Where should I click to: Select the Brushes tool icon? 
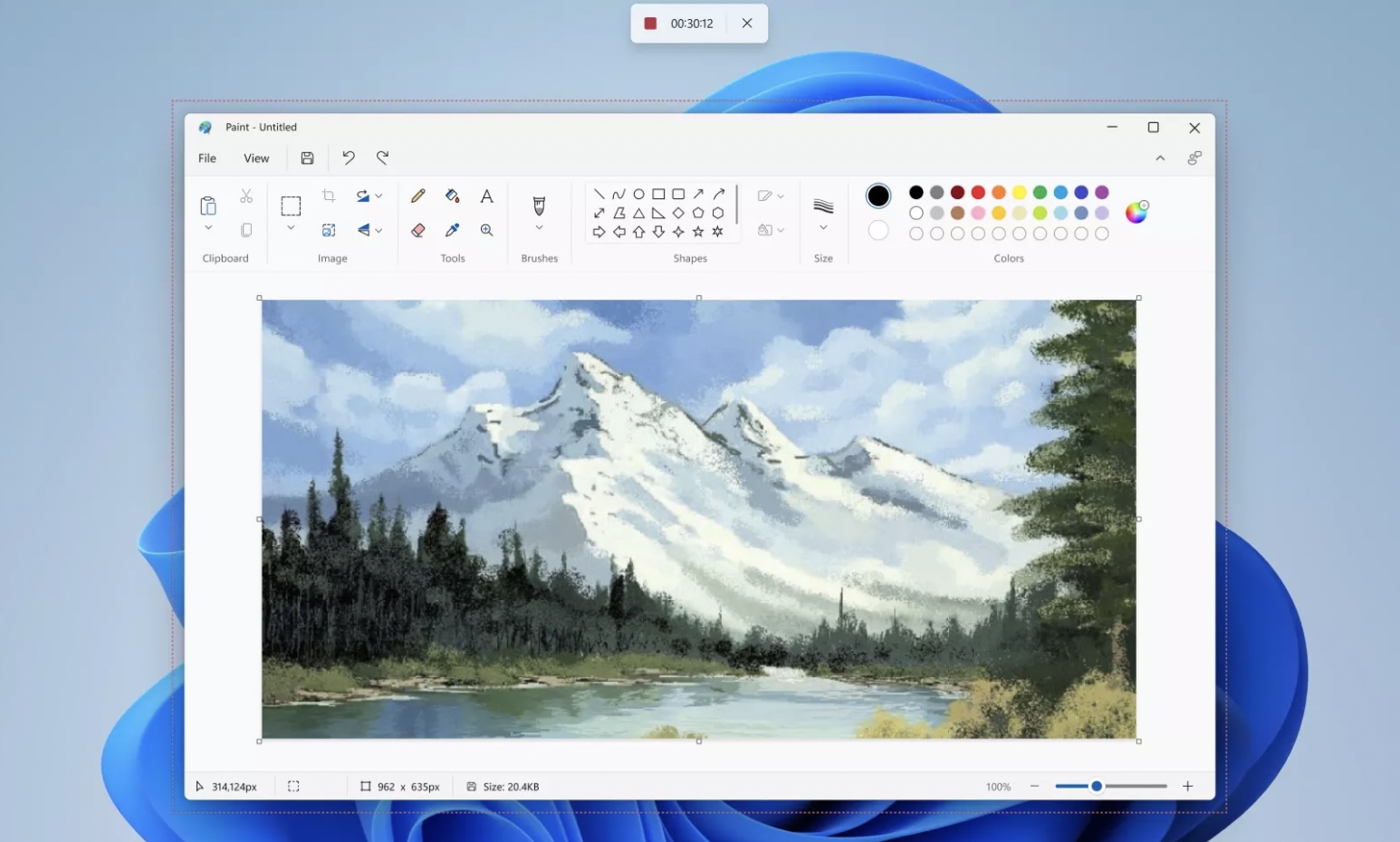pyautogui.click(x=539, y=206)
